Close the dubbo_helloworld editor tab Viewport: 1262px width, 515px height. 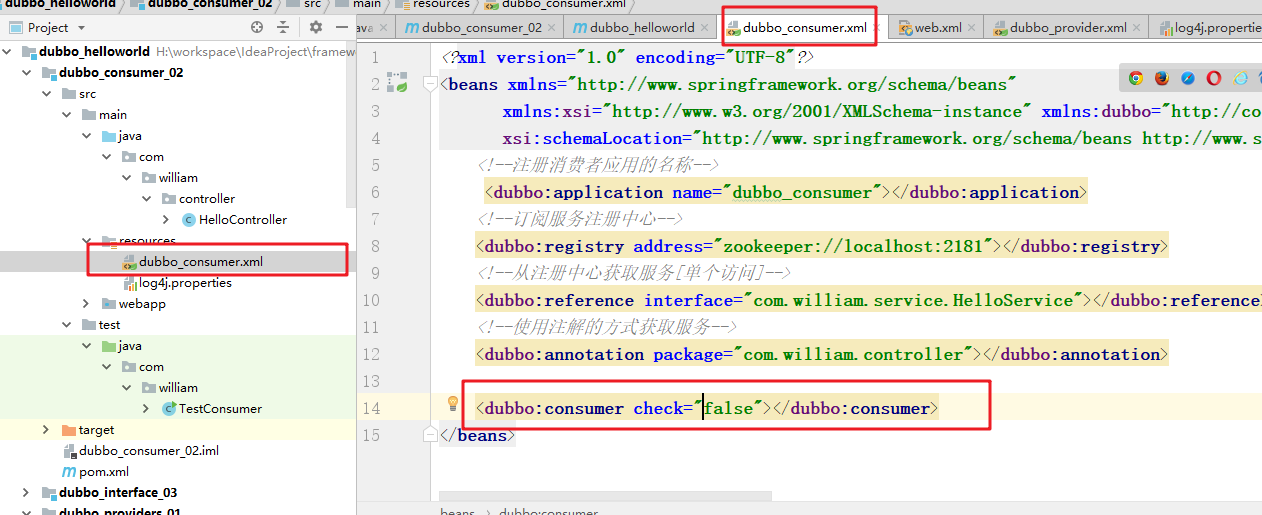(x=706, y=28)
